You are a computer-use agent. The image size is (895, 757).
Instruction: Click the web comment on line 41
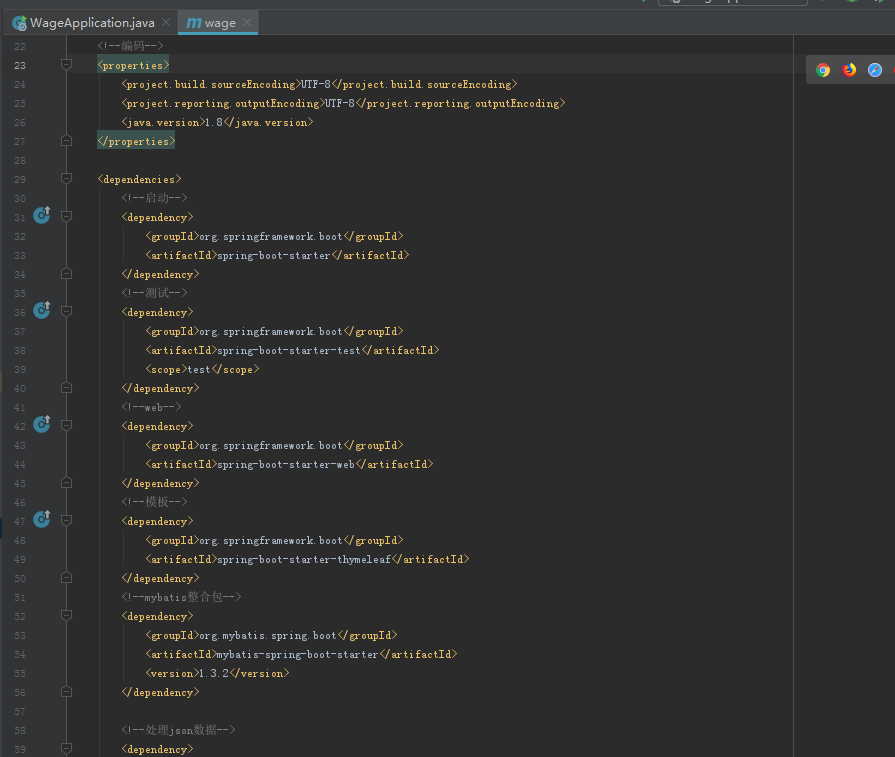click(x=151, y=407)
